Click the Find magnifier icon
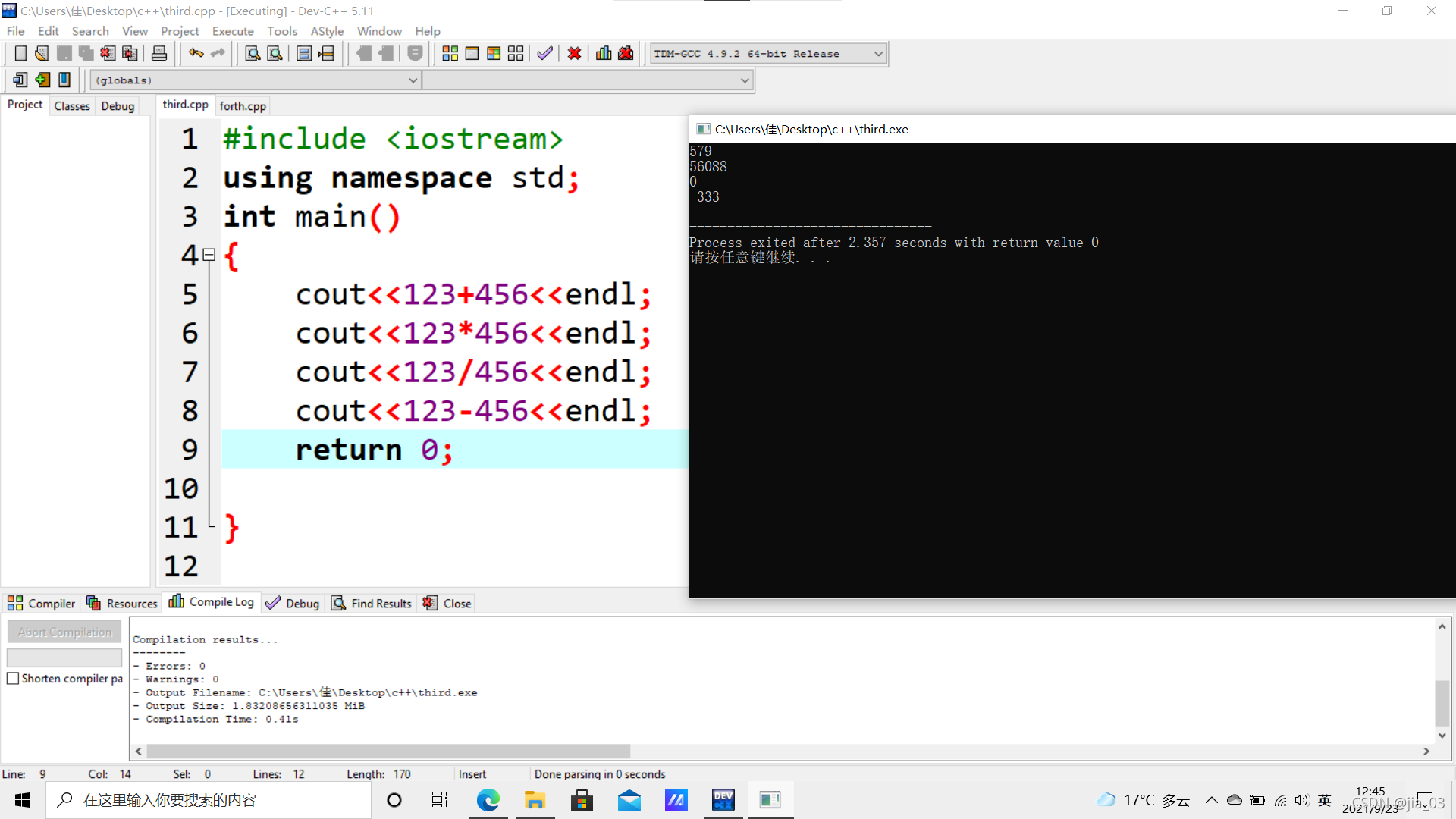 253,54
